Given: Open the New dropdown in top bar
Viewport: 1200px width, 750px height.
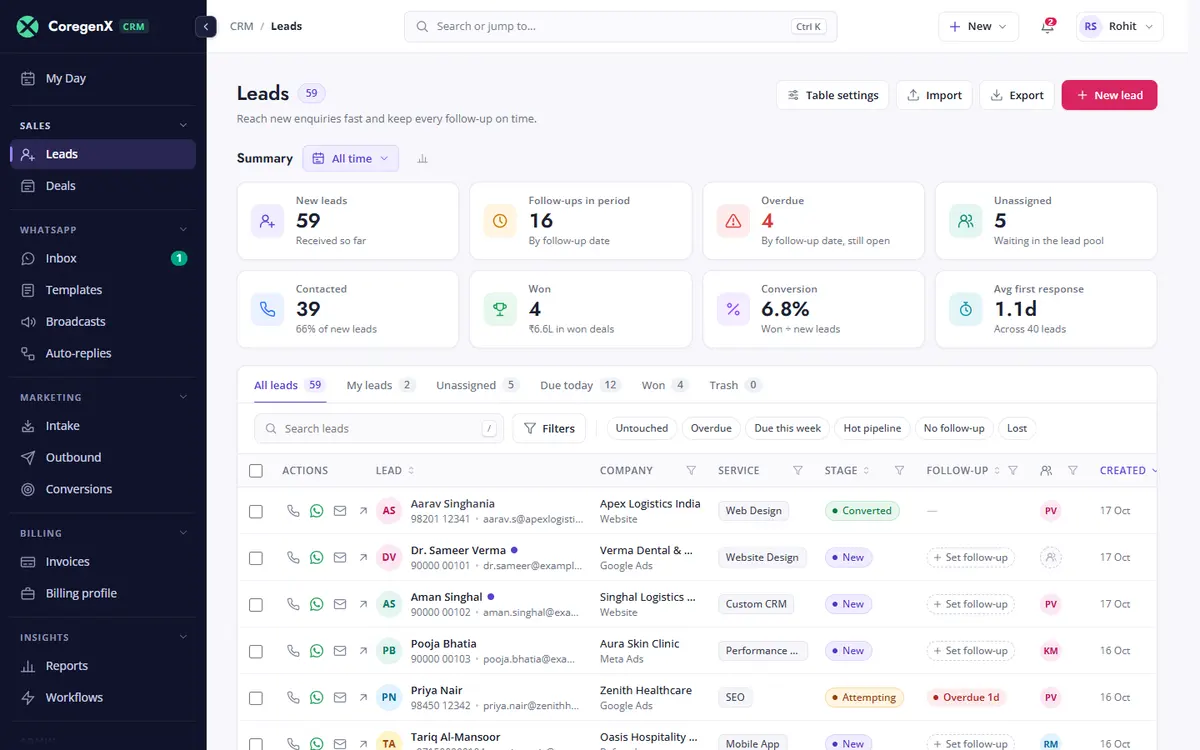Looking at the screenshot, I should tap(978, 27).
